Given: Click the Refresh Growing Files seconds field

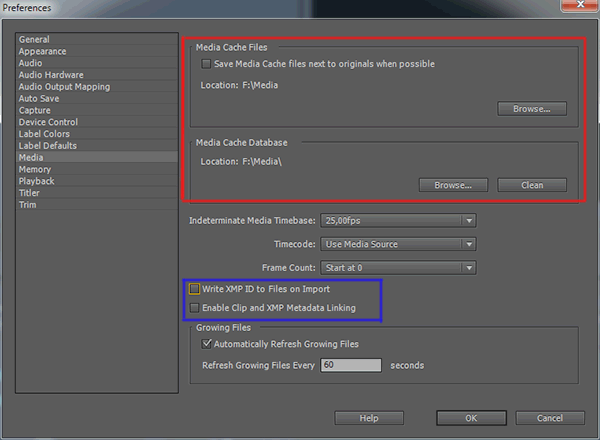Looking at the screenshot, I should [x=351, y=365].
